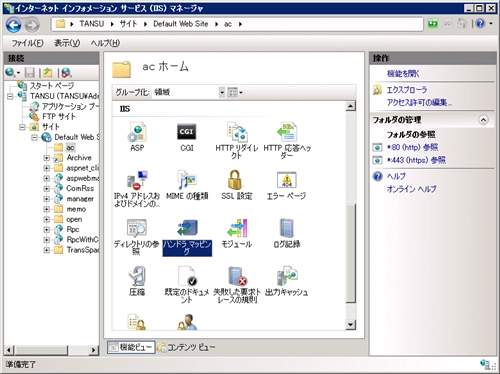Open the ヘルプ(H) menu
This screenshot has height=374, width=500.
coord(105,43)
